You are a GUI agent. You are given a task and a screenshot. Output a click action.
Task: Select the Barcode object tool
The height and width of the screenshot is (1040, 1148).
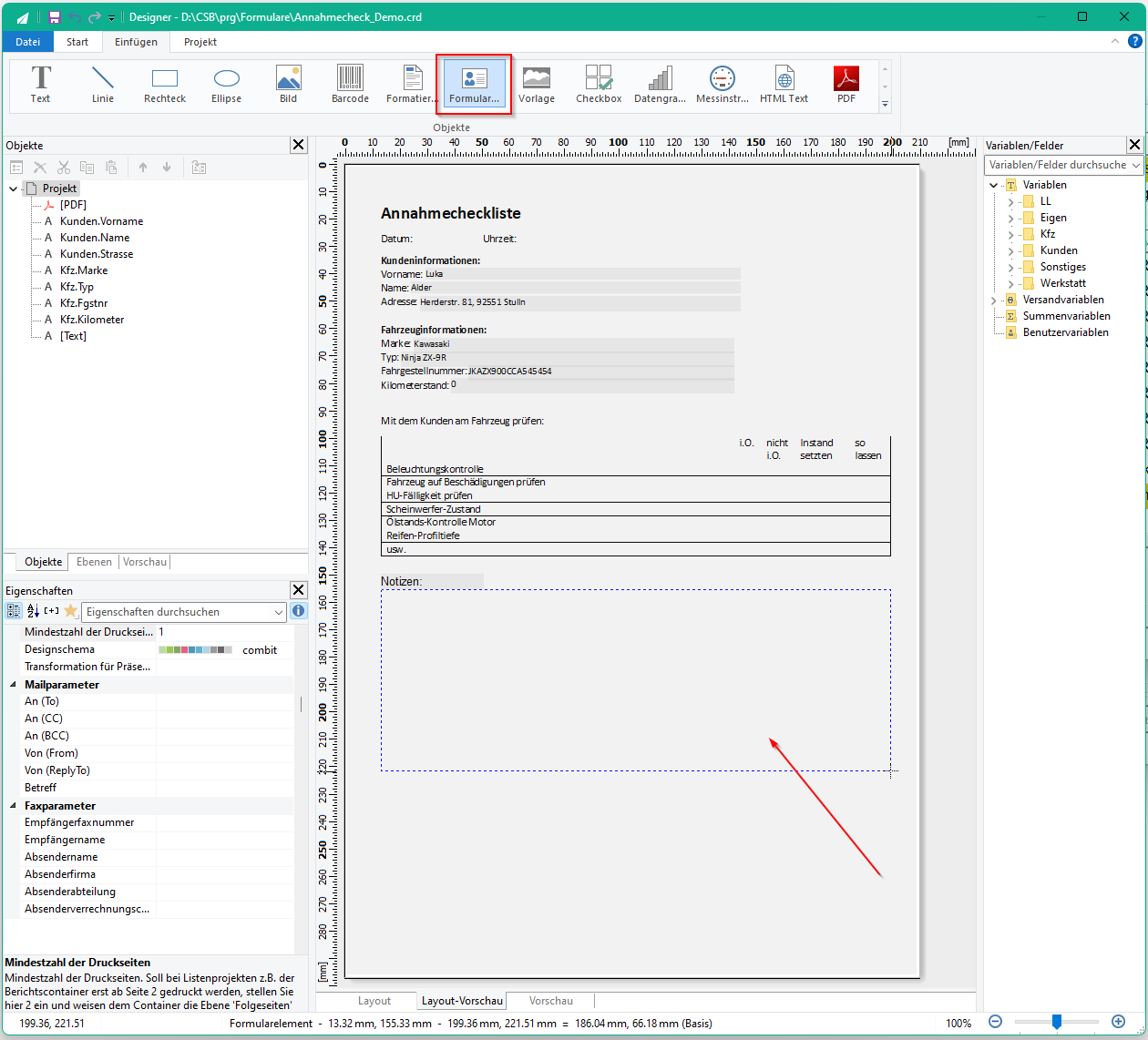(x=350, y=84)
